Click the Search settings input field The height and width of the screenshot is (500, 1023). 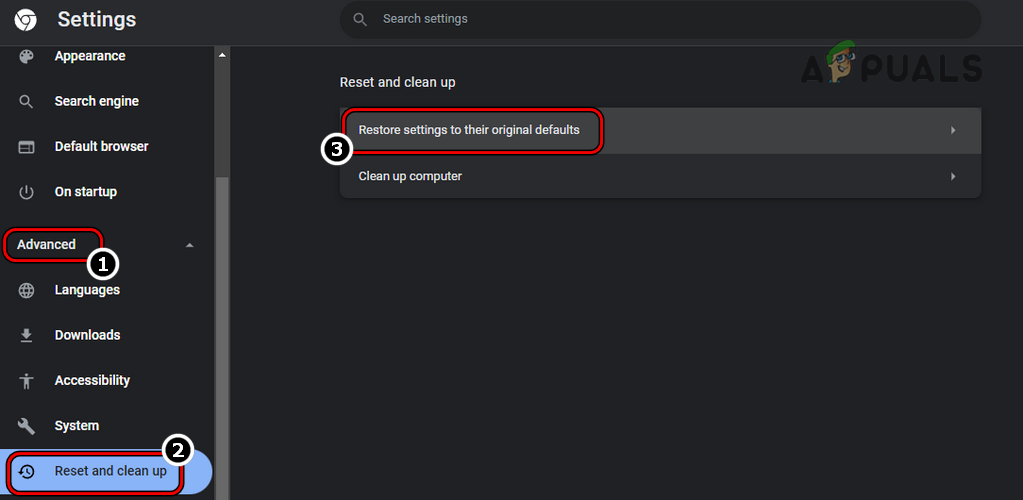pyautogui.click(x=660, y=19)
